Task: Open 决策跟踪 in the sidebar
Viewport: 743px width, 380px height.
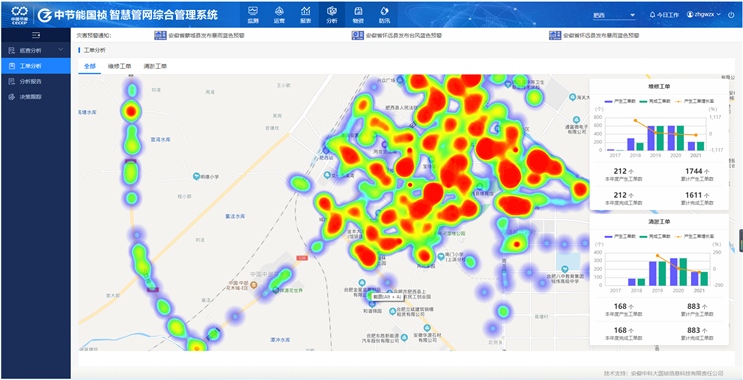Action: [30, 97]
